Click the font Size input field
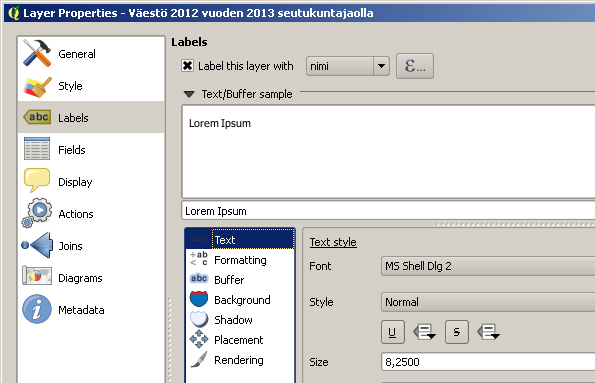The width and height of the screenshot is (595, 383). pos(488,362)
